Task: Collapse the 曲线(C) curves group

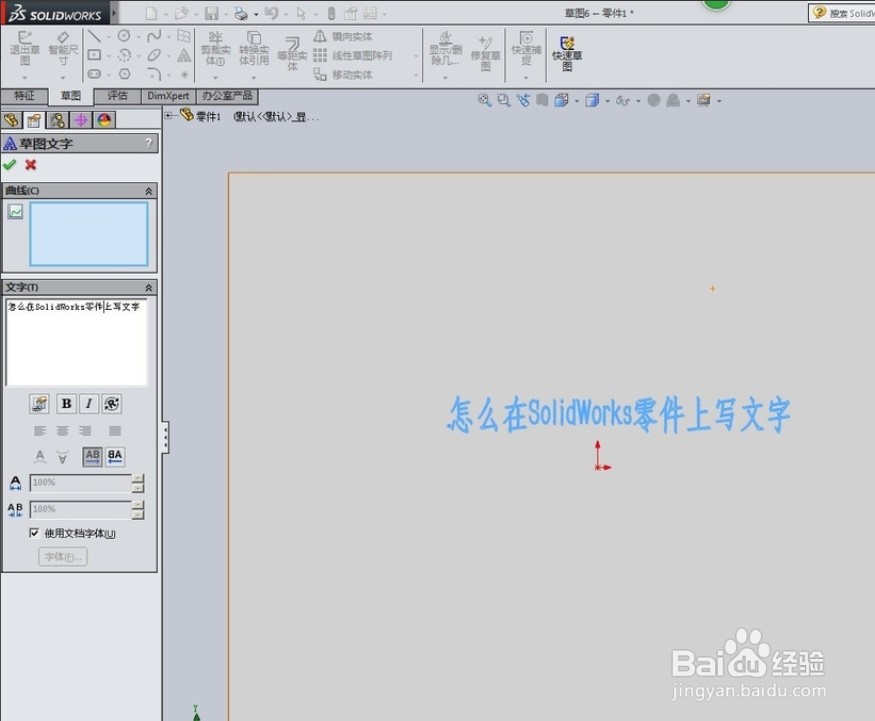Action: click(x=147, y=189)
